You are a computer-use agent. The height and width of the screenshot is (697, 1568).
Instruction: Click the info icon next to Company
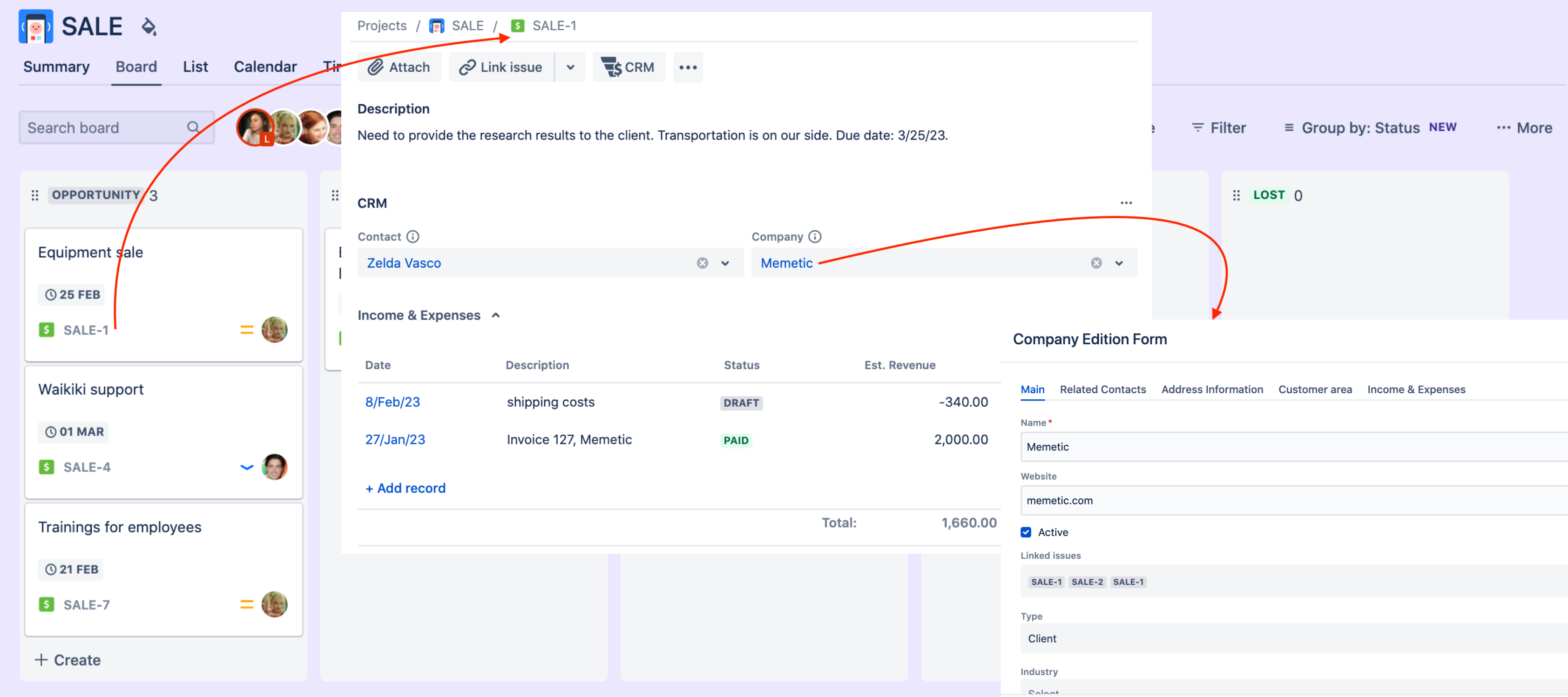[x=814, y=236]
